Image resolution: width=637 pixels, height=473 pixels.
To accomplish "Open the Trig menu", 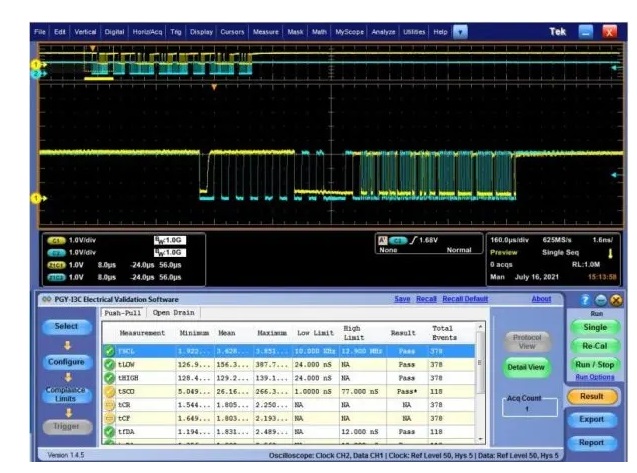I will point(176,32).
